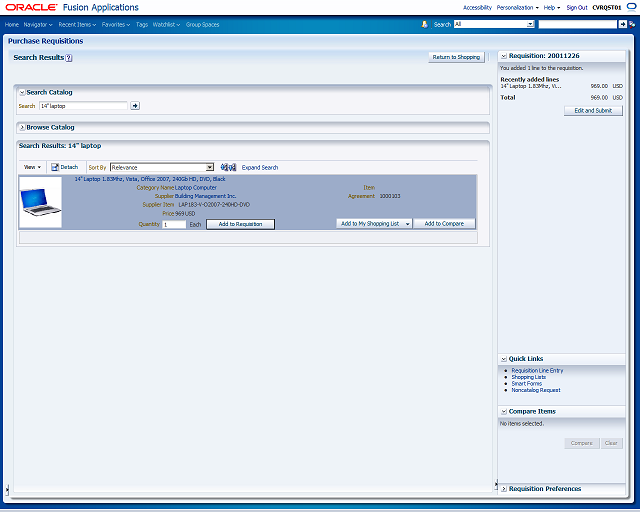
Task: Open the 14" Laptop 1.83Mhz item title link
Action: [x=150, y=179]
